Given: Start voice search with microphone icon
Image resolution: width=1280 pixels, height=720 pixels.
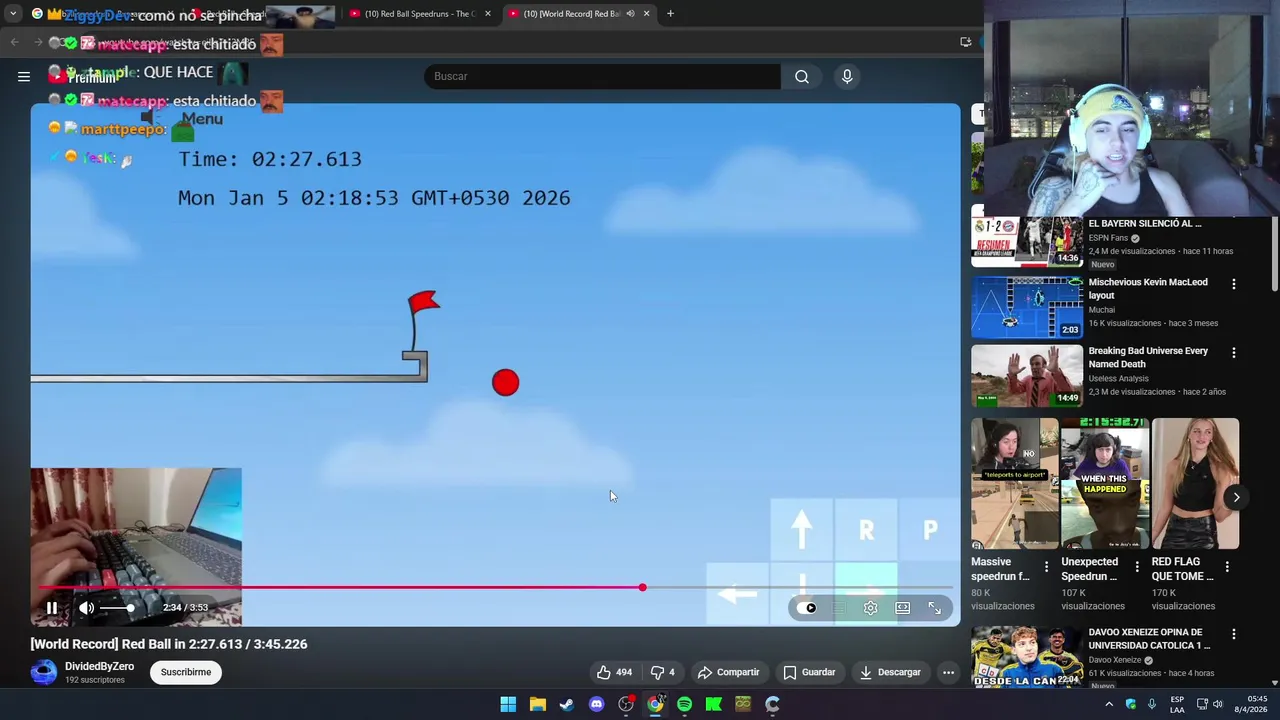Looking at the screenshot, I should pos(847,76).
